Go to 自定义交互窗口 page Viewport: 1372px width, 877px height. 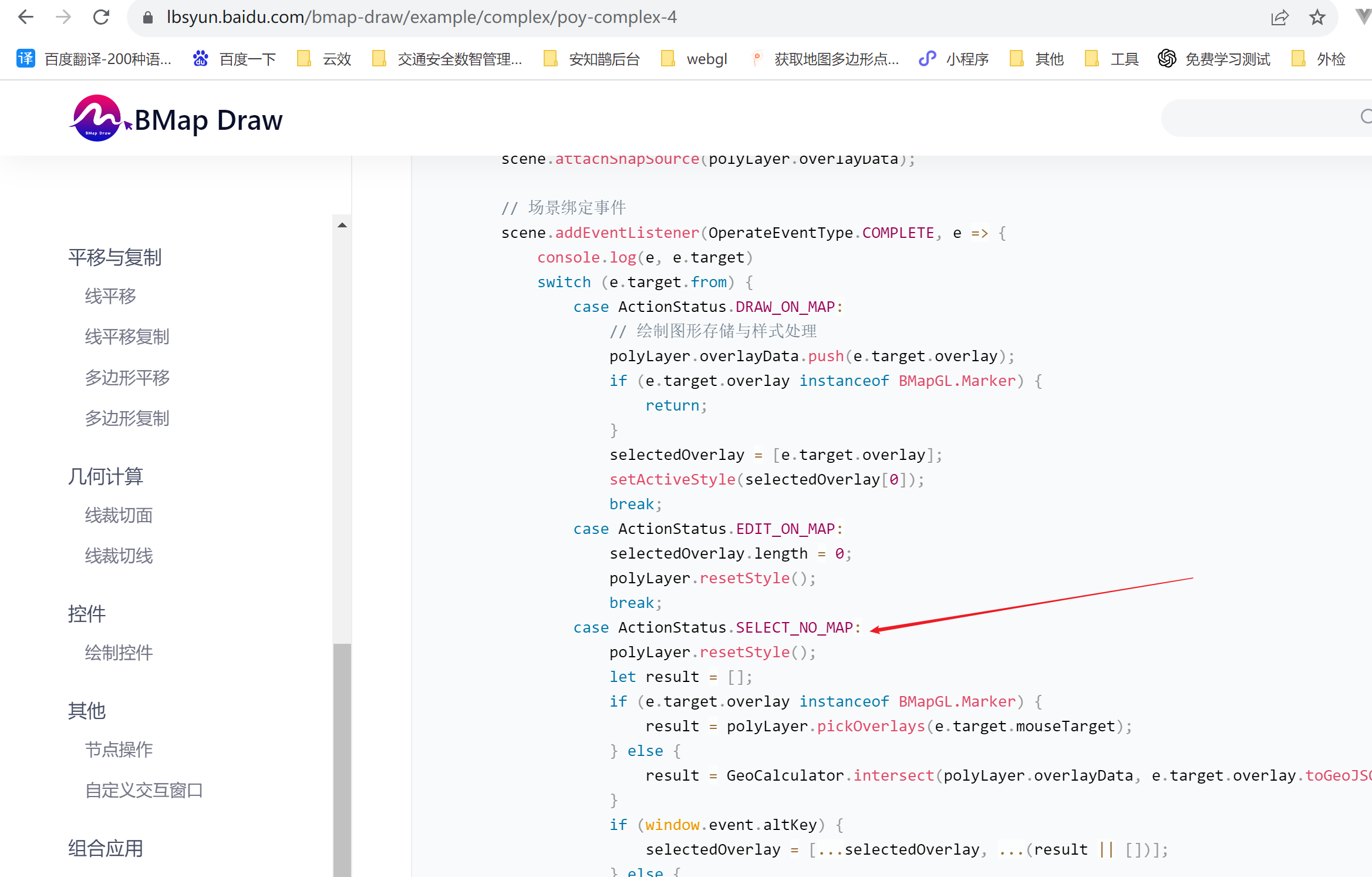tap(144, 790)
